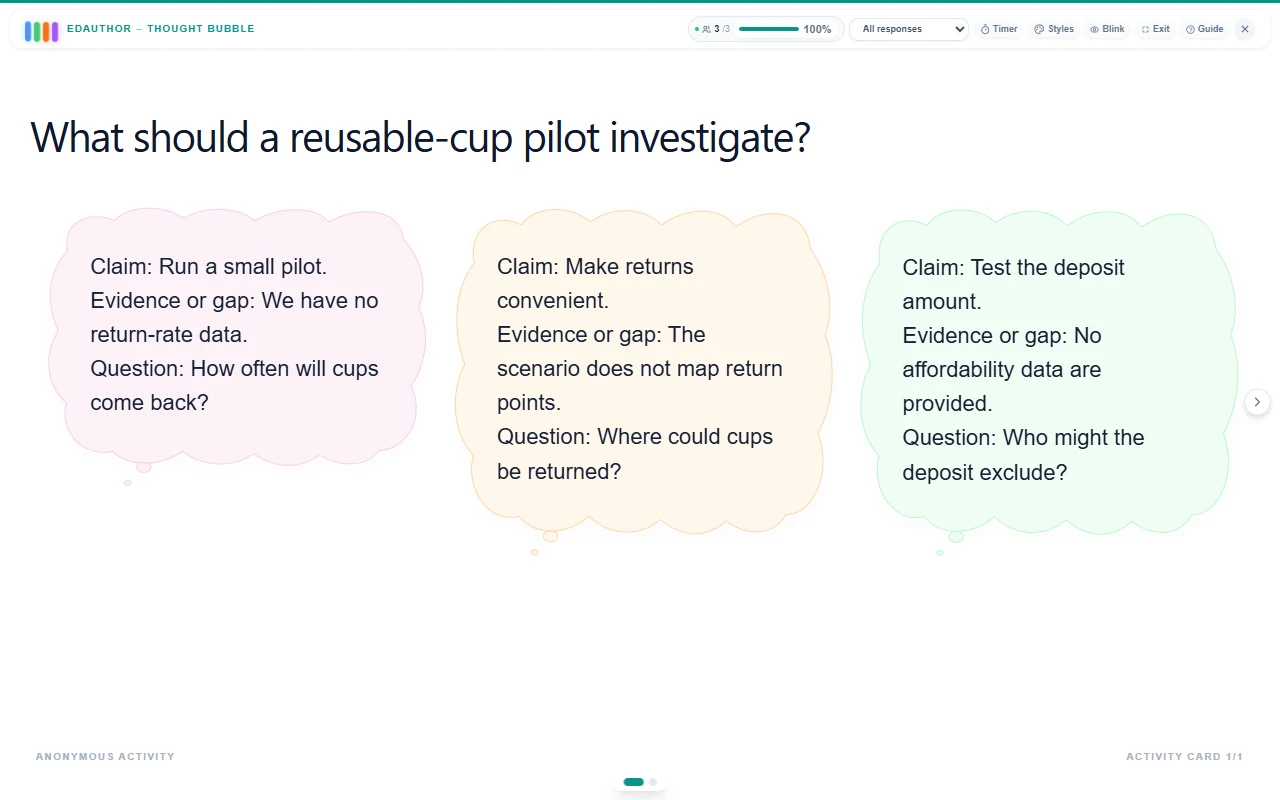
Task: Click the EdAuthor colorful bars logo
Action: [x=41, y=31]
